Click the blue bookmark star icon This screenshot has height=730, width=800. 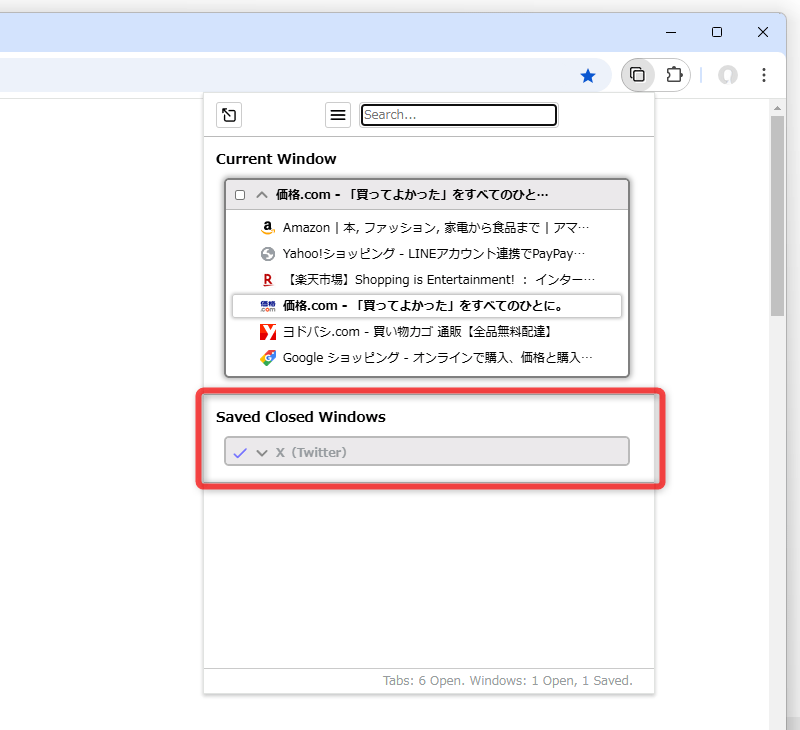(588, 76)
